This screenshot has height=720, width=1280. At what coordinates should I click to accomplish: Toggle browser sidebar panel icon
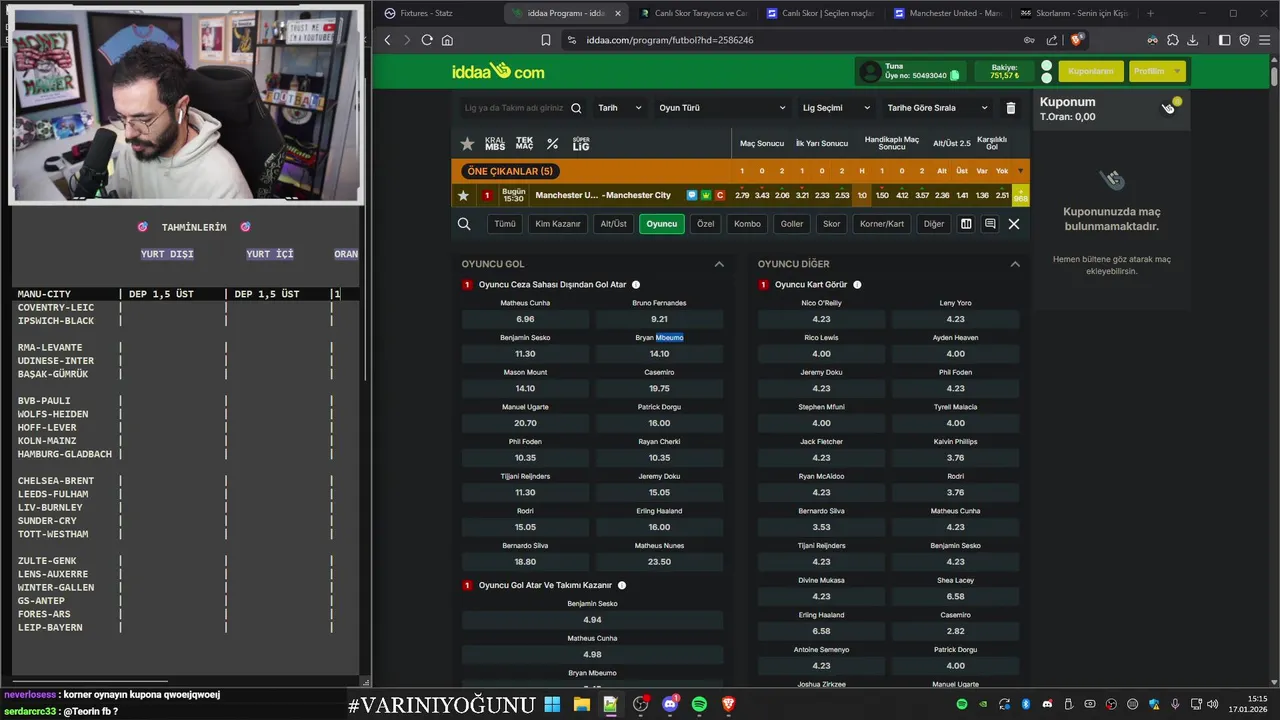click(1224, 40)
